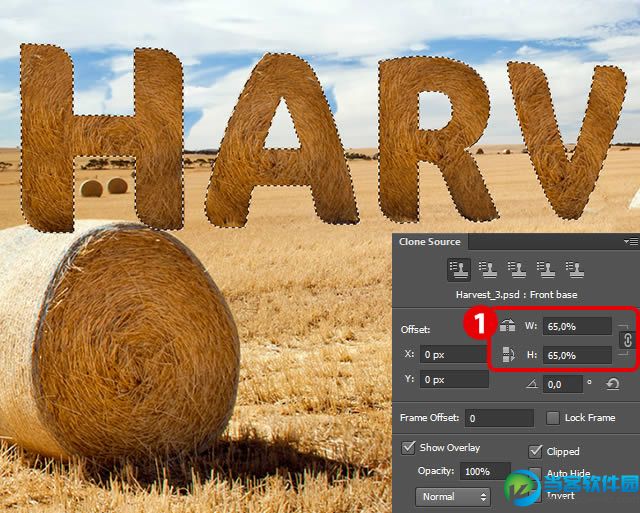The width and height of the screenshot is (640, 513).
Task: Select the fourth clone source stamp
Action: 546,270
